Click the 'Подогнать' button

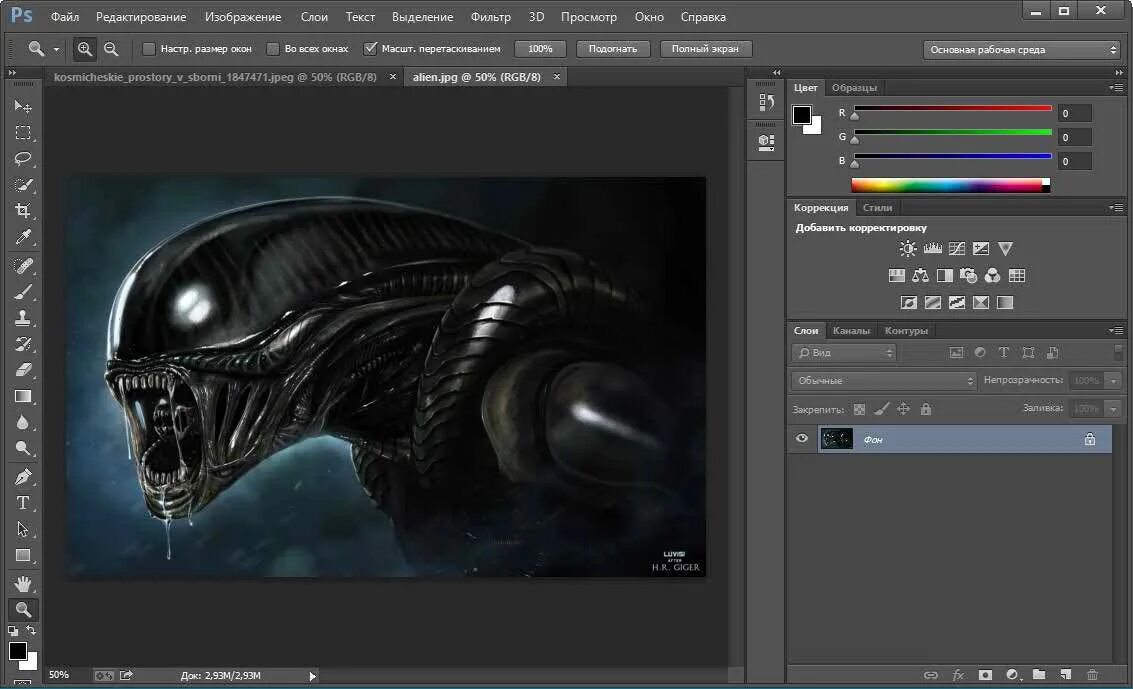pos(613,49)
